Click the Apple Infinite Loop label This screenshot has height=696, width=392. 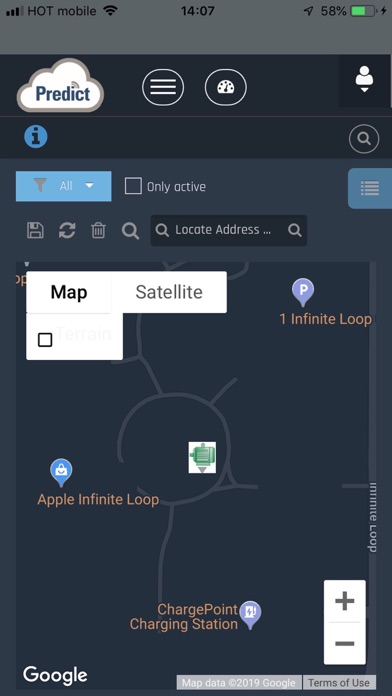pyautogui.click(x=98, y=499)
